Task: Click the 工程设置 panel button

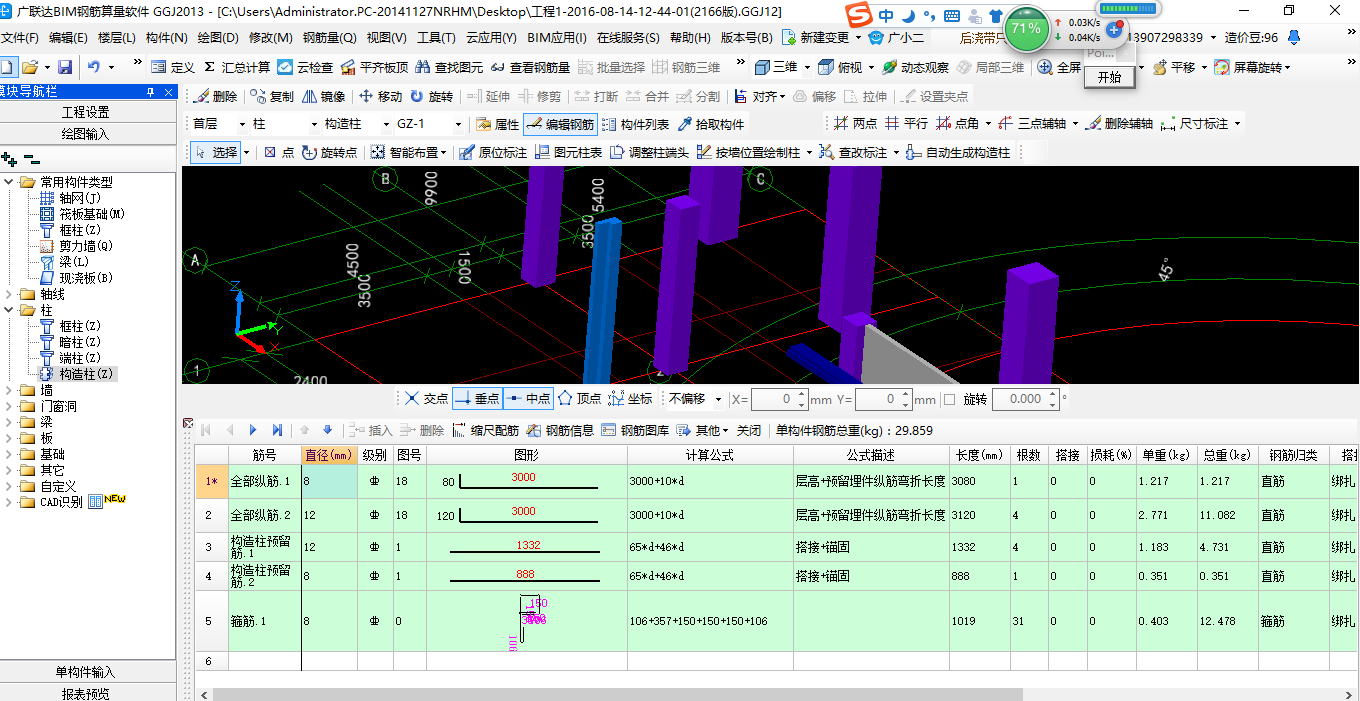Action: click(88, 112)
